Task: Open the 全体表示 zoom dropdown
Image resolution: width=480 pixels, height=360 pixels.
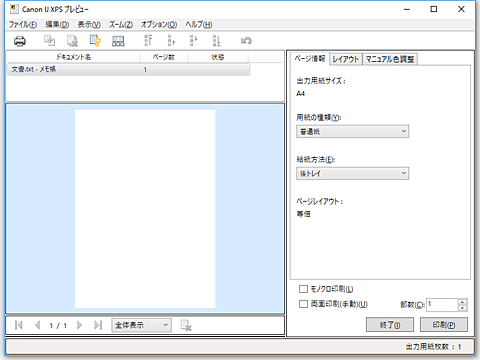Action: pyautogui.click(x=141, y=325)
